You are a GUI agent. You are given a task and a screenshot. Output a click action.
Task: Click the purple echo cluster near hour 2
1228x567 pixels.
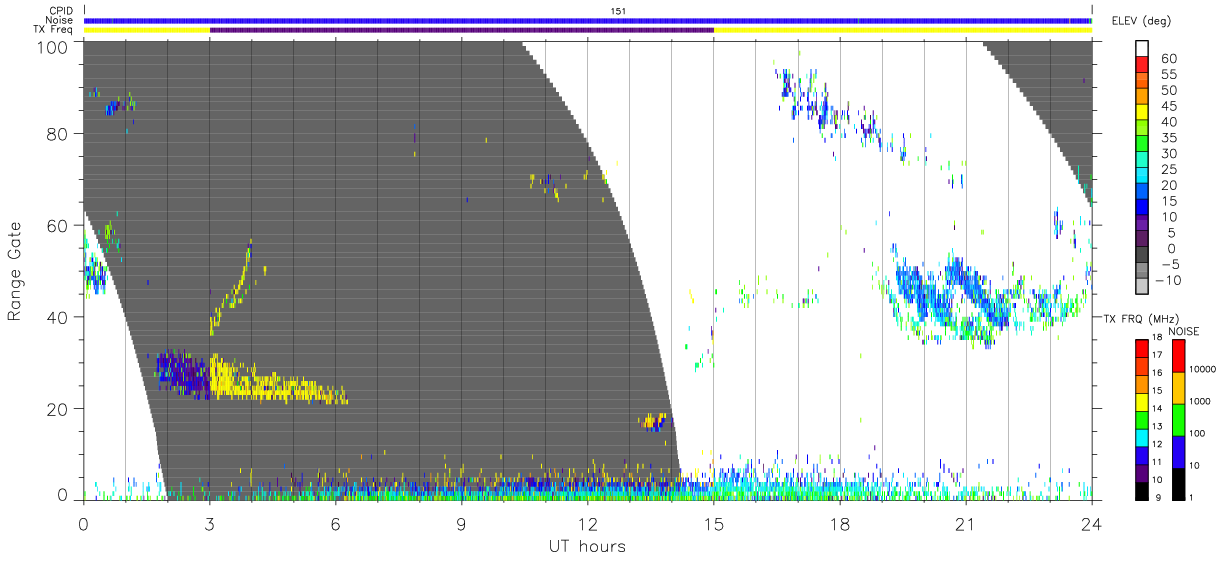[x=182, y=373]
